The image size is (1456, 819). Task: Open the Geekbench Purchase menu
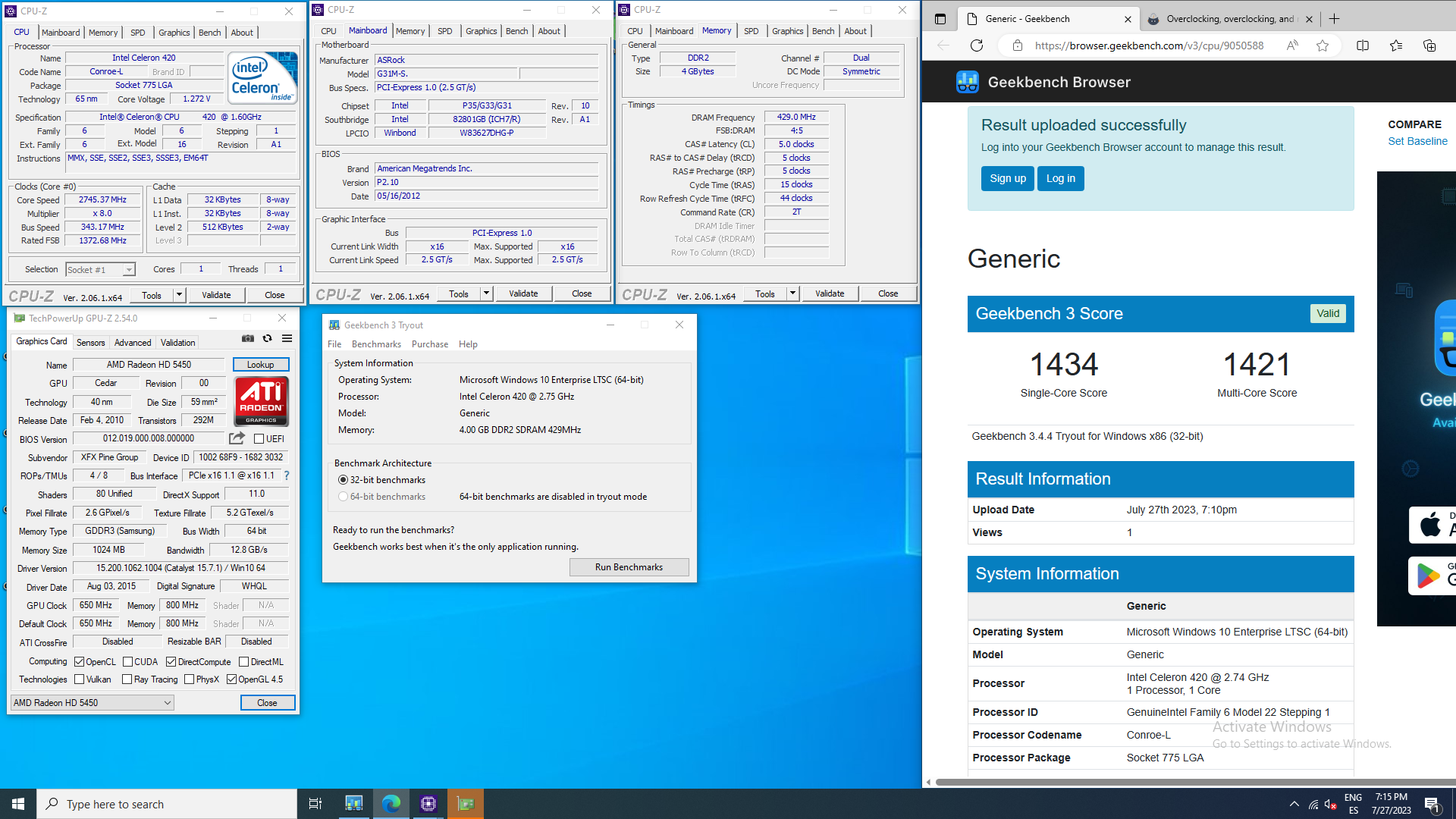coord(430,344)
